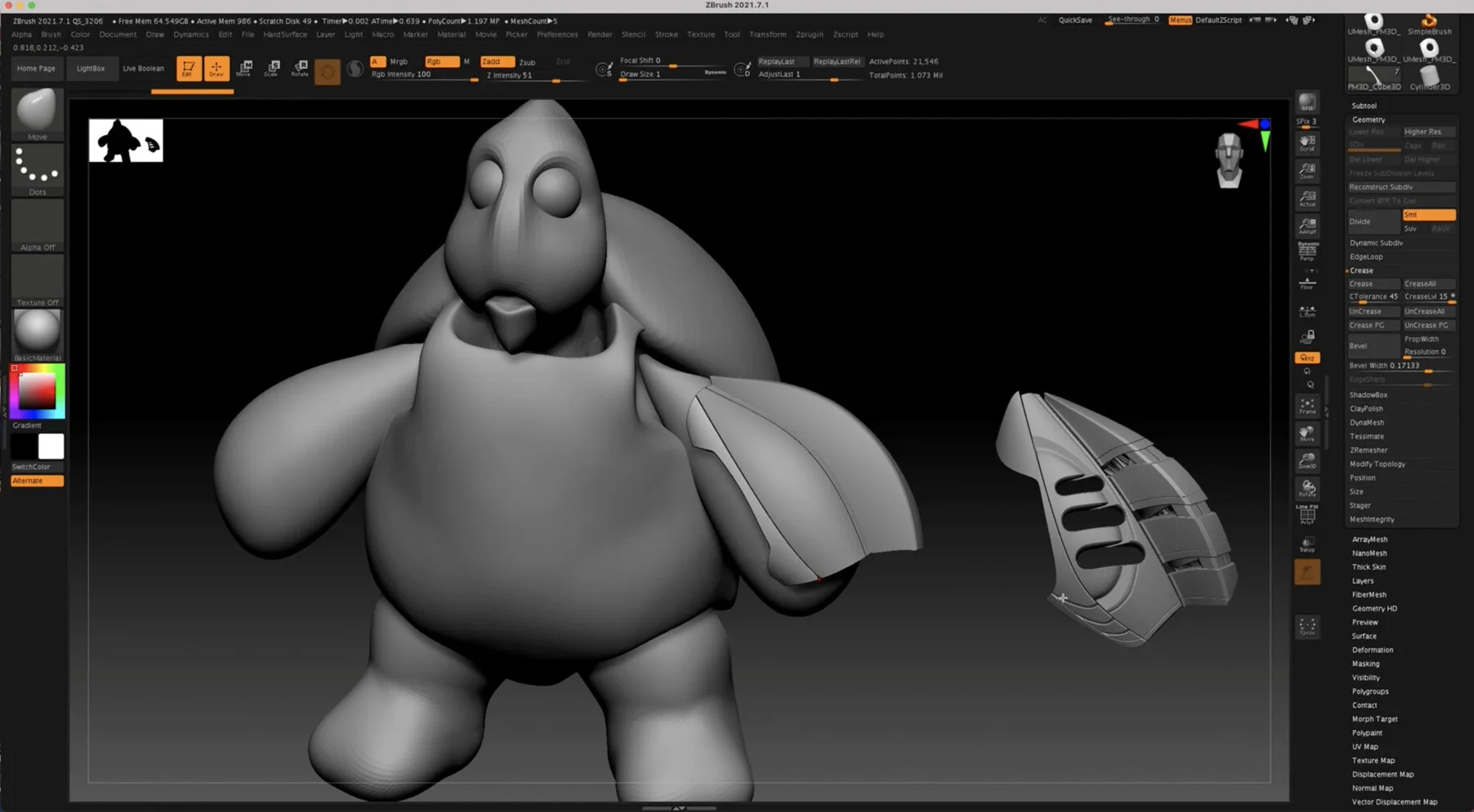
Task: Open the Alpha Off selector
Action: 37,224
